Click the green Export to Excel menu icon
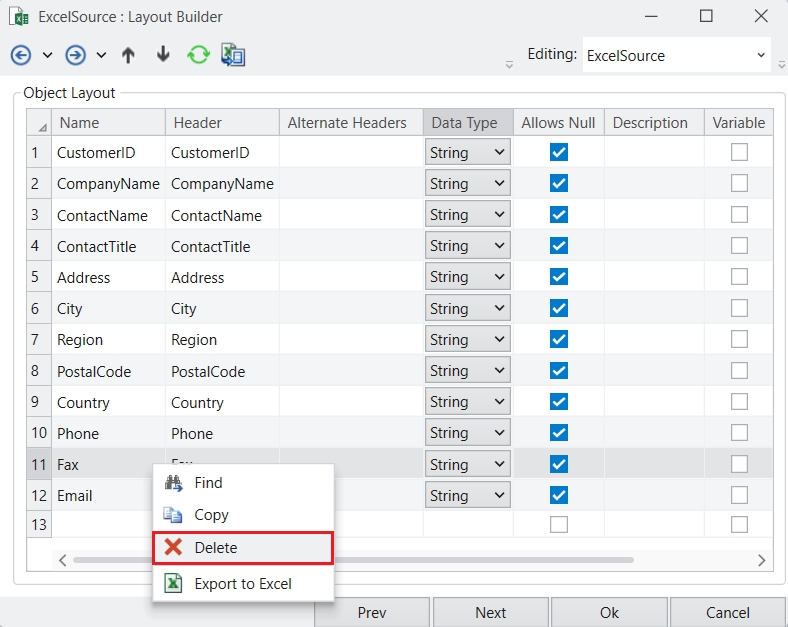 (x=173, y=583)
